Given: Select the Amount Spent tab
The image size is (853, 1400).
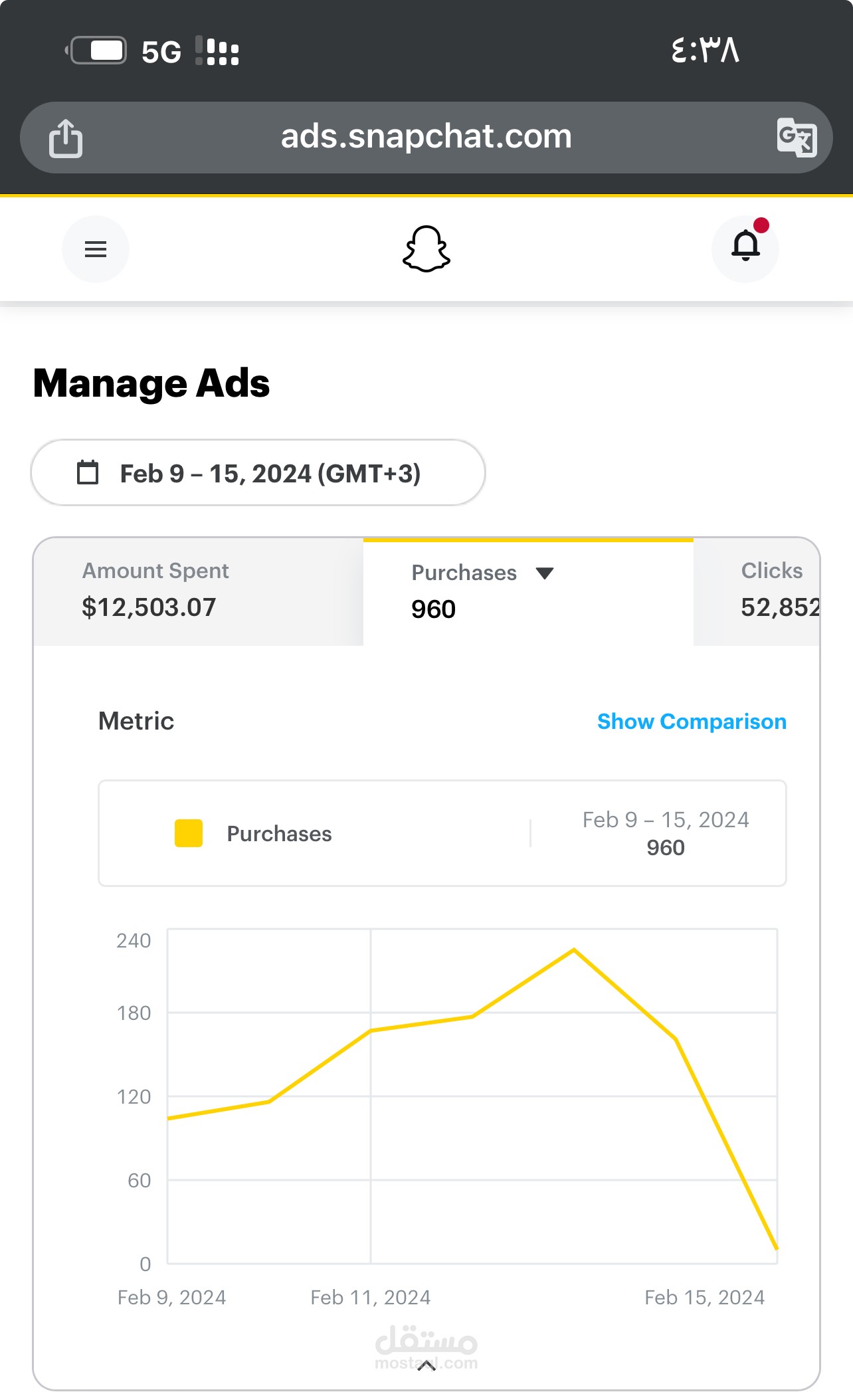Looking at the screenshot, I should tap(198, 591).
